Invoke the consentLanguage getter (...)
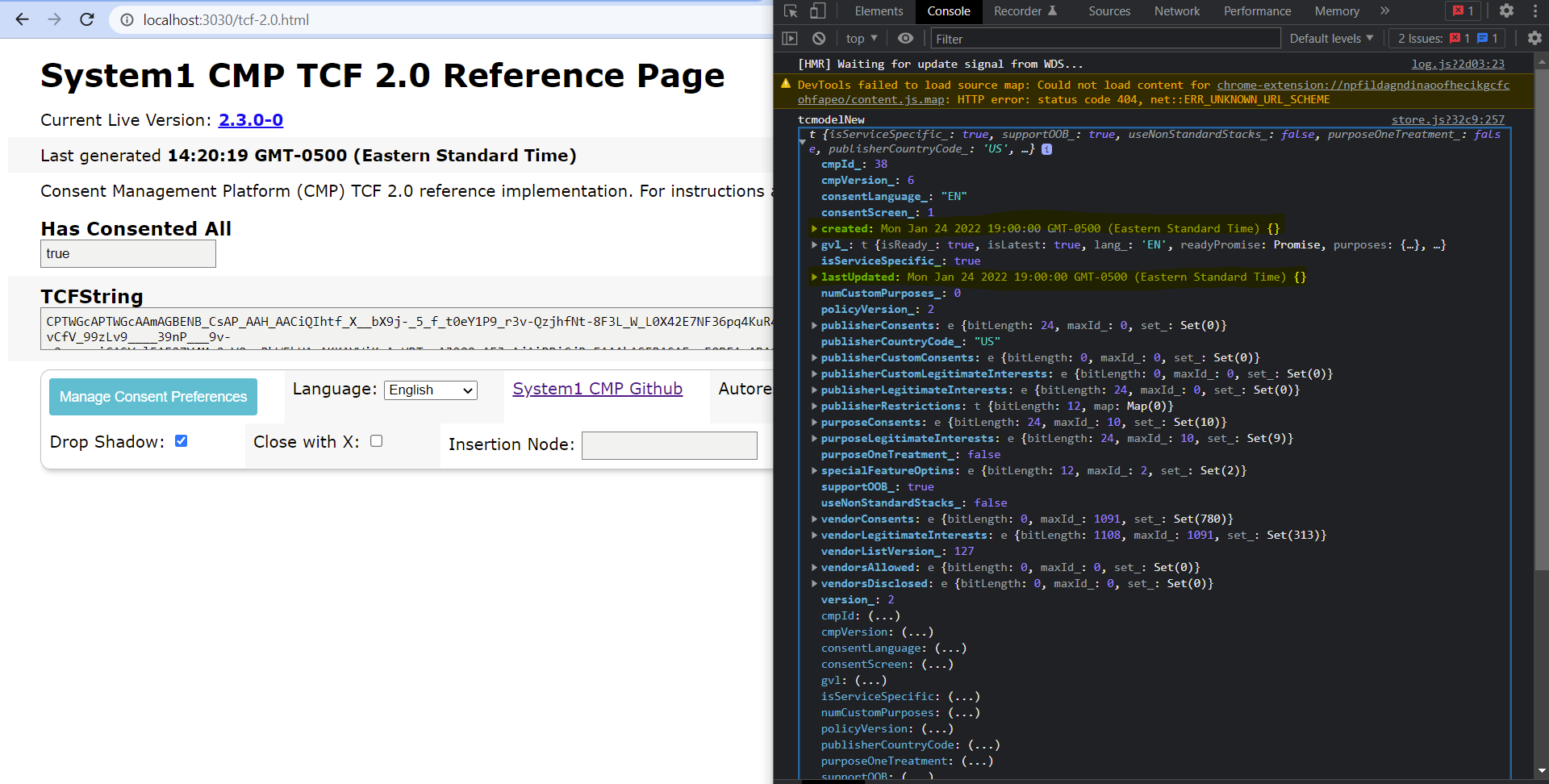The image size is (1549, 784). [x=950, y=648]
